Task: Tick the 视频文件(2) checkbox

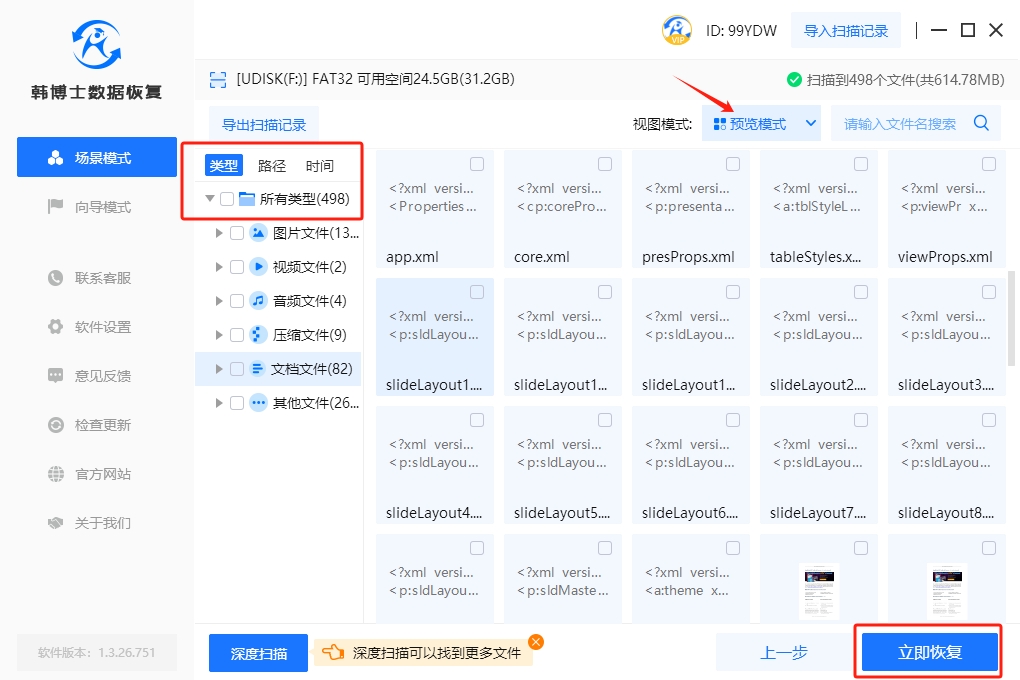Action: tap(237, 267)
